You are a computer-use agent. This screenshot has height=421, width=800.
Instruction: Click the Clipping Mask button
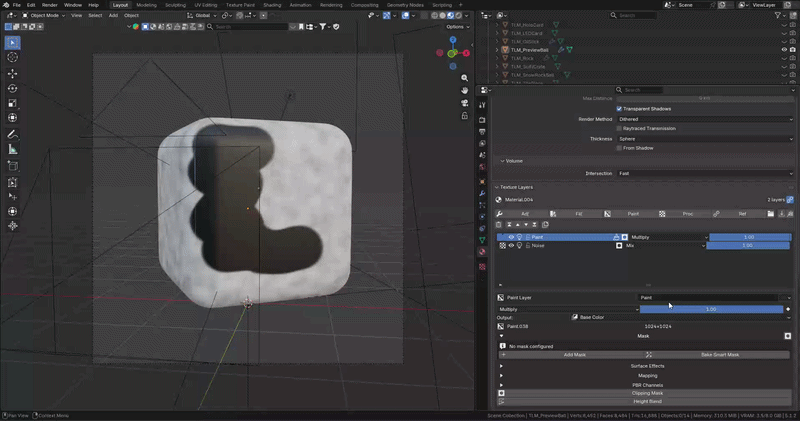tap(645, 393)
